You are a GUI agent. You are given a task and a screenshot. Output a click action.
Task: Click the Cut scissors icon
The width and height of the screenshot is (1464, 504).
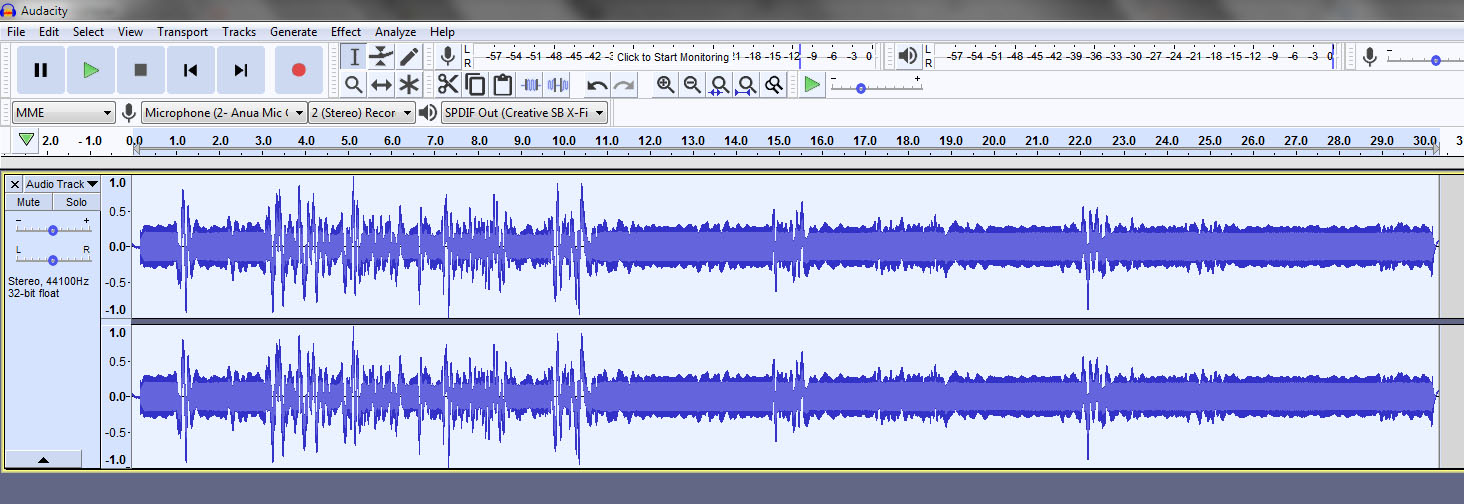[448, 85]
